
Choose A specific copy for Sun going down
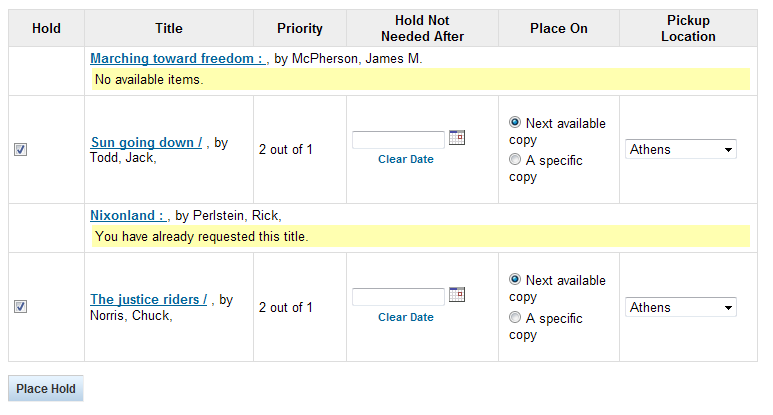pos(515,160)
